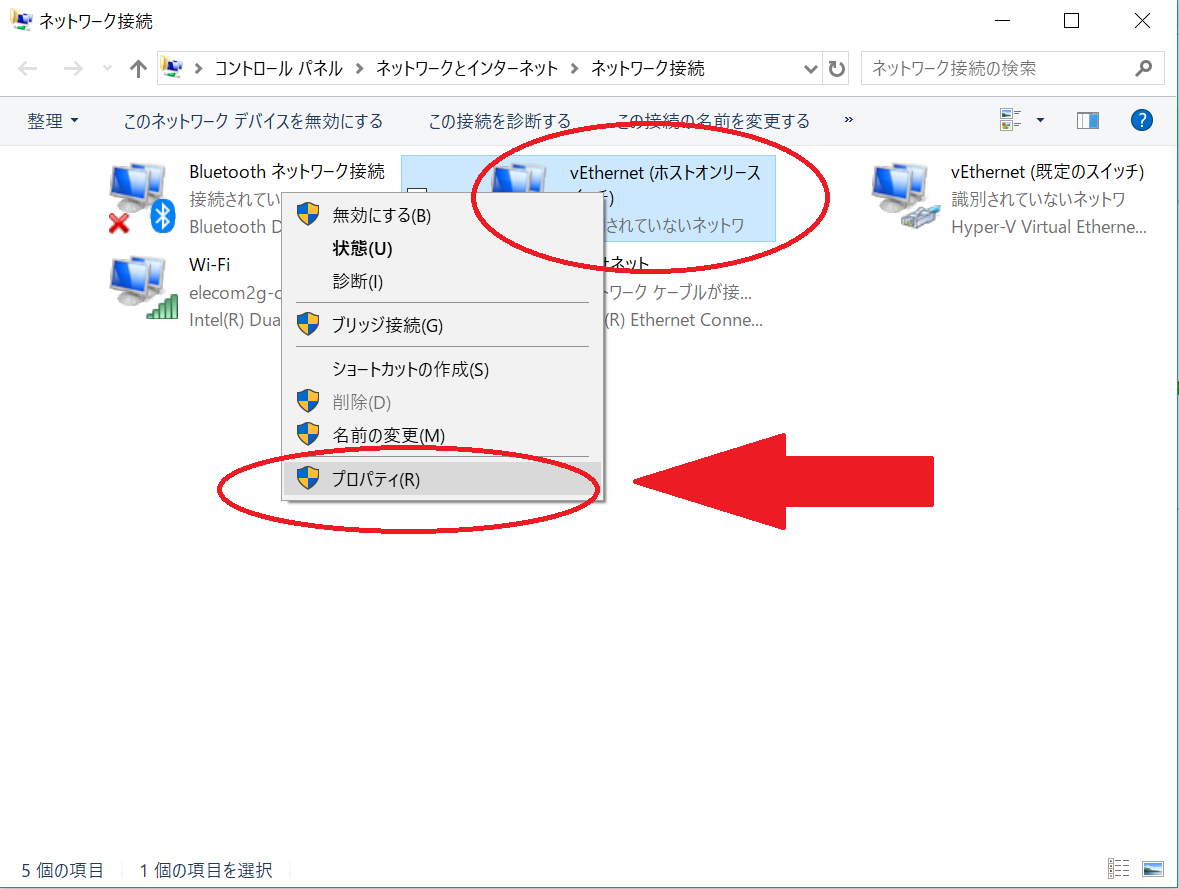The height and width of the screenshot is (889, 1179).
Task: Open the view options dropdown arrow
Action: [1040, 121]
